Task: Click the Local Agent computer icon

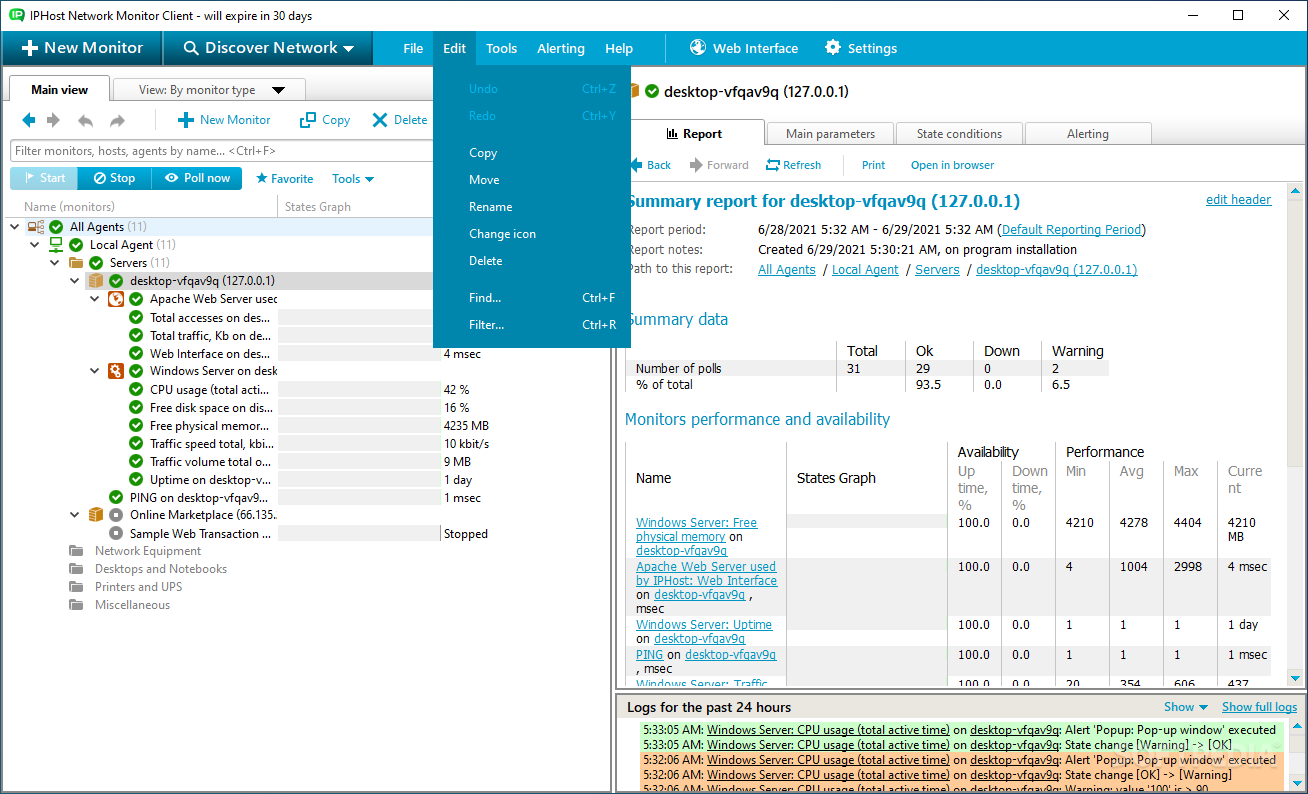Action: [x=56, y=245]
